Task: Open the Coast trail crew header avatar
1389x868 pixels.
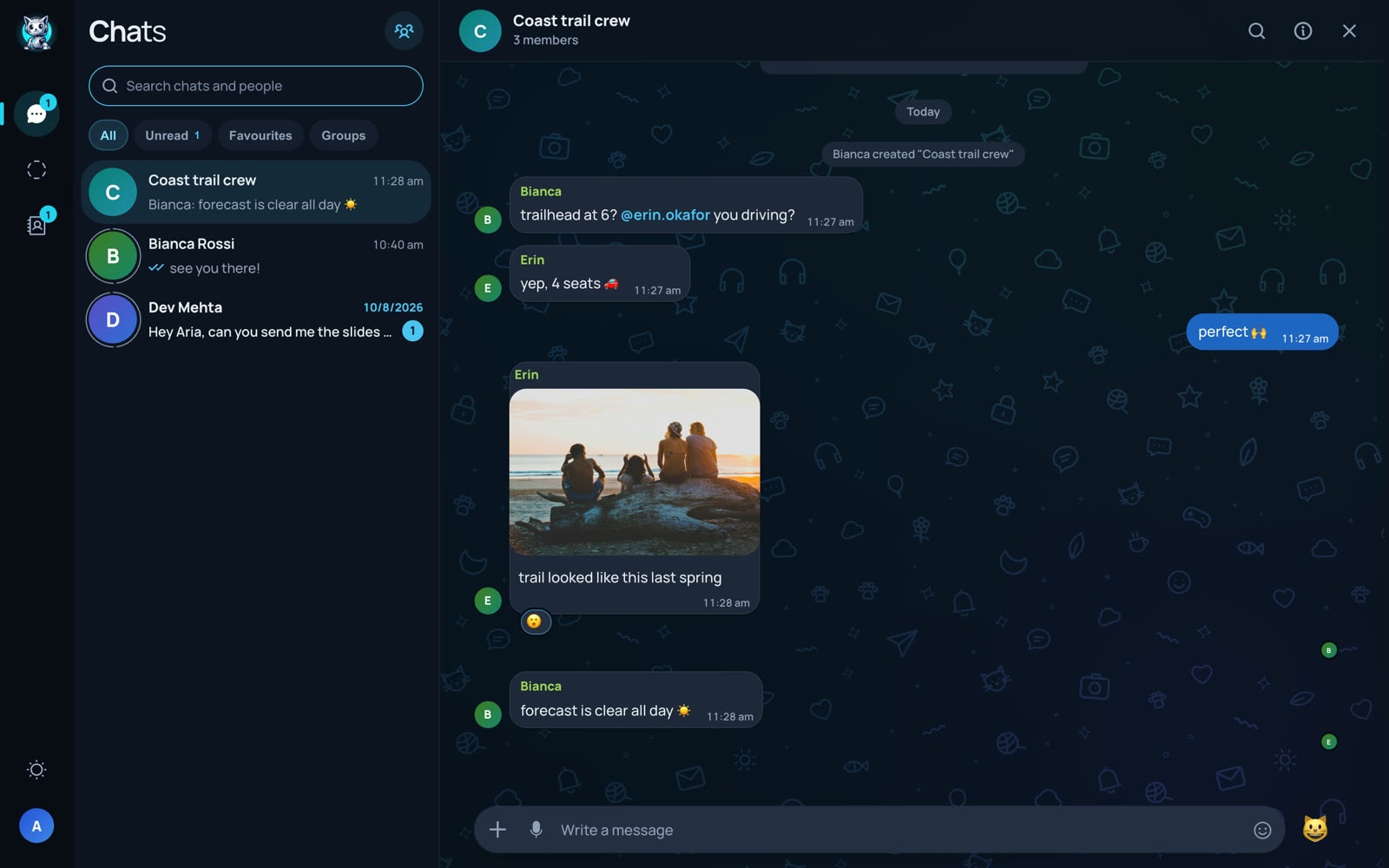Action: [x=480, y=31]
